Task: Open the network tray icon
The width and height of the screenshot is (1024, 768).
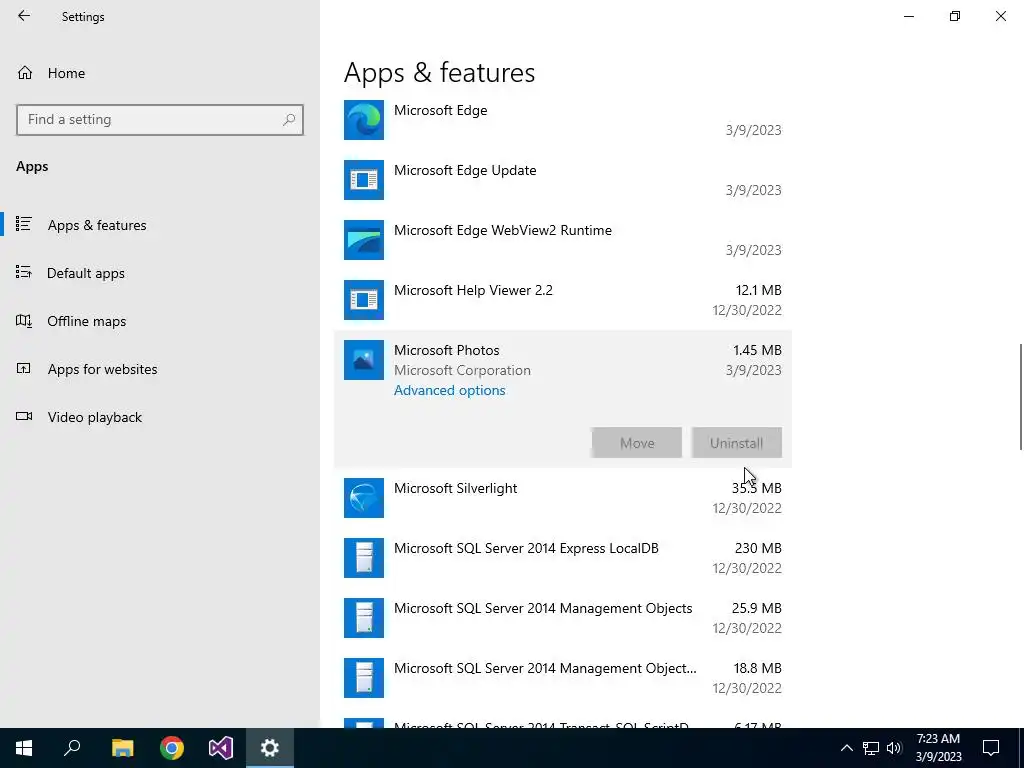Action: 871,748
